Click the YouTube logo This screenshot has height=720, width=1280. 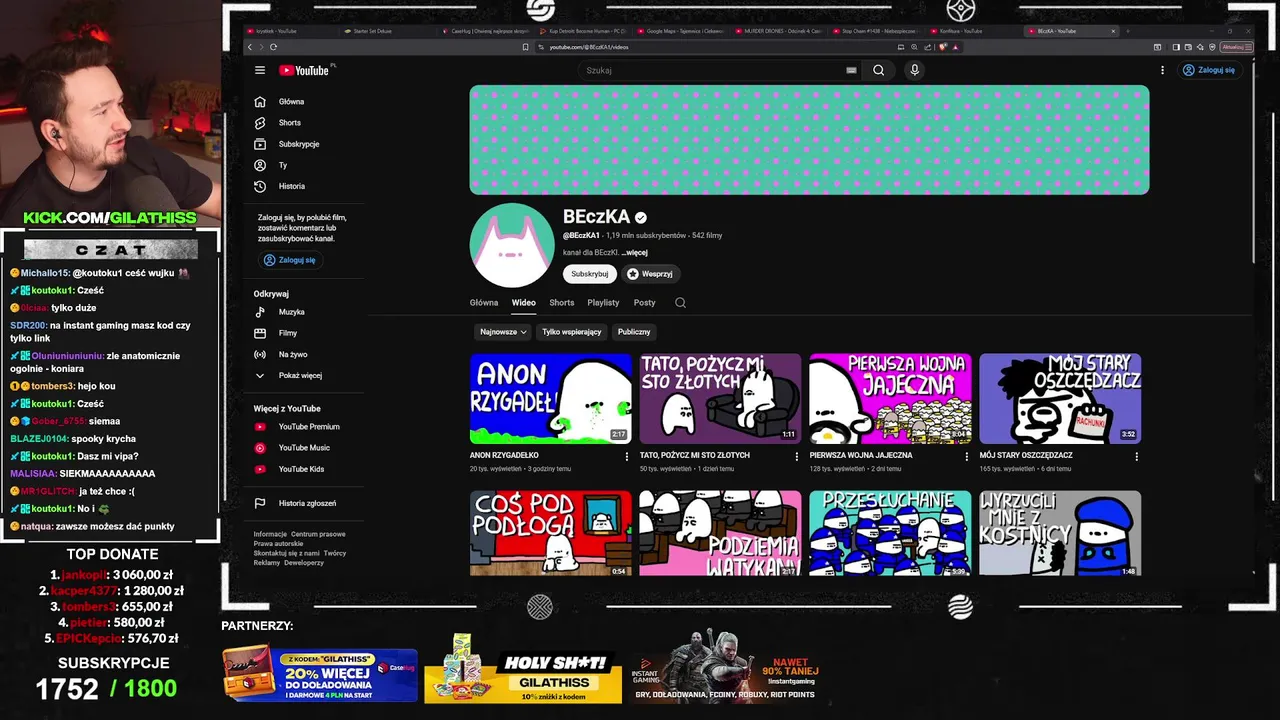(x=304, y=70)
